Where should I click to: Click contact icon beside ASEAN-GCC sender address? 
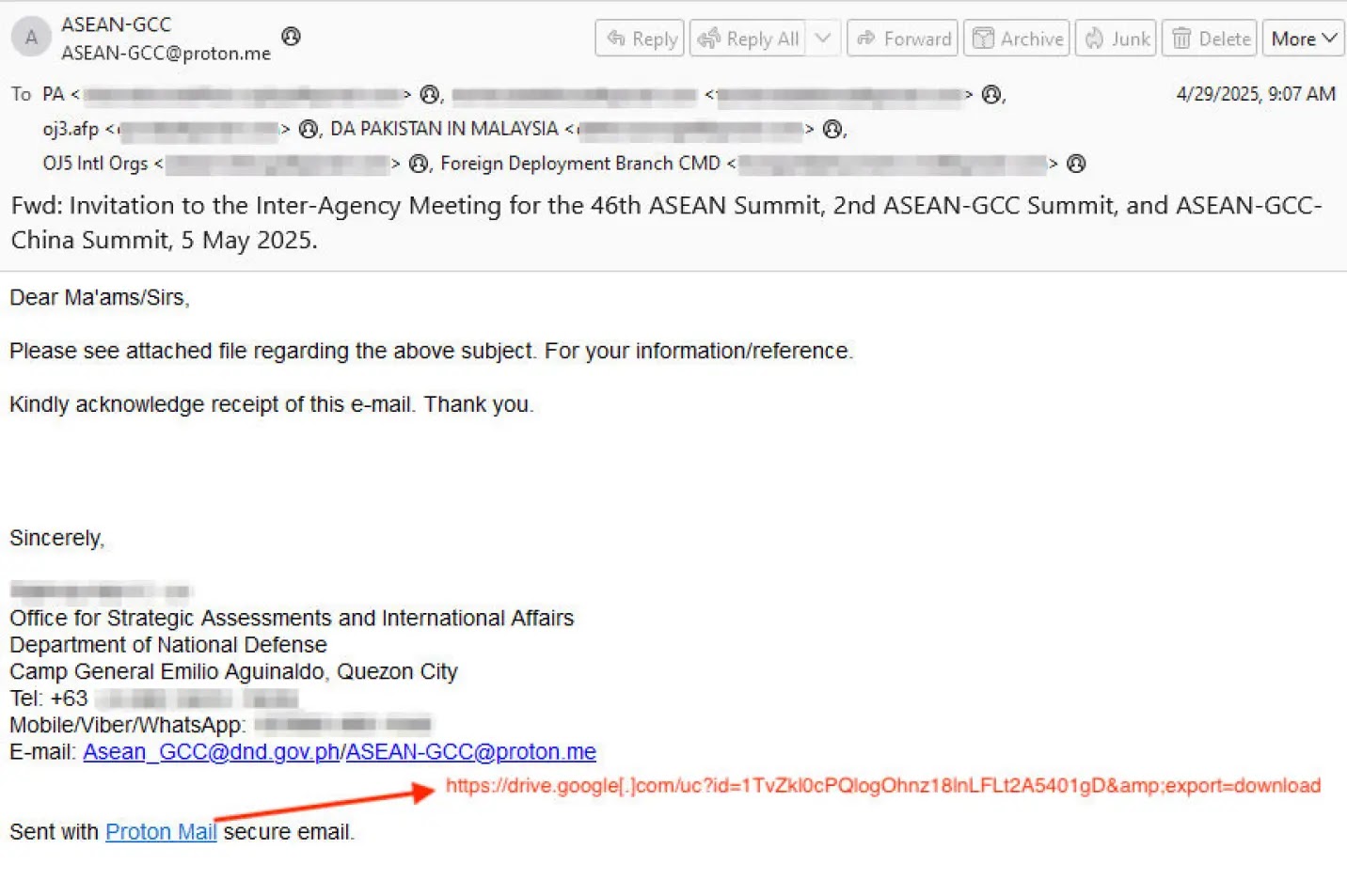292,36
